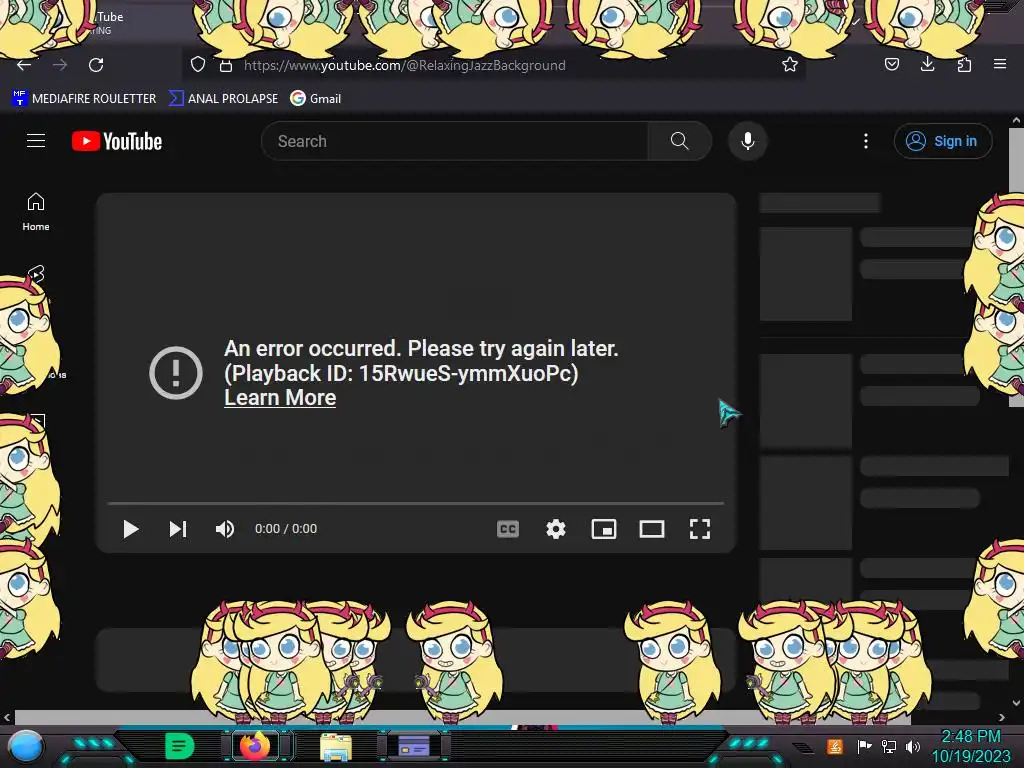Open the network tray icon
Image resolution: width=1024 pixels, height=768 pixels.
point(889,746)
